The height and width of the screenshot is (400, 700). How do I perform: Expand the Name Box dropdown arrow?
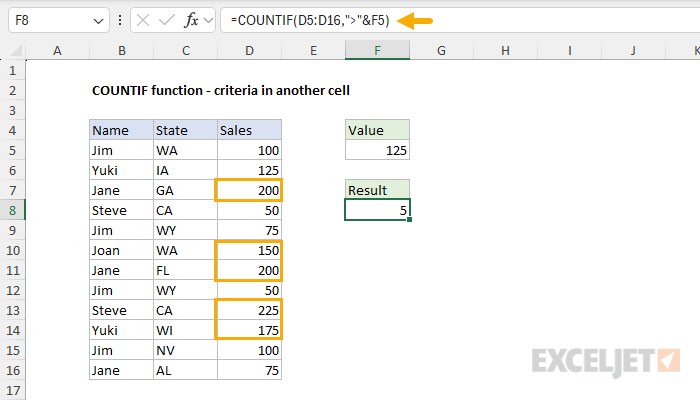[x=98, y=21]
